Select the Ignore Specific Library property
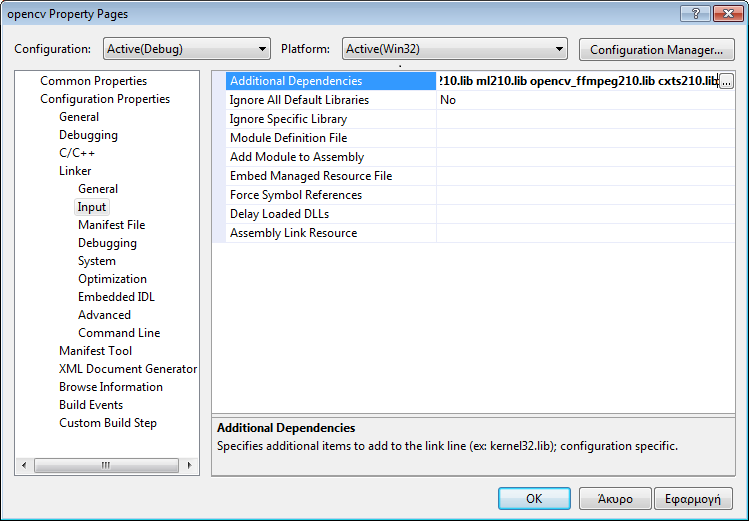Viewport: 749px width, 521px height. (331, 119)
